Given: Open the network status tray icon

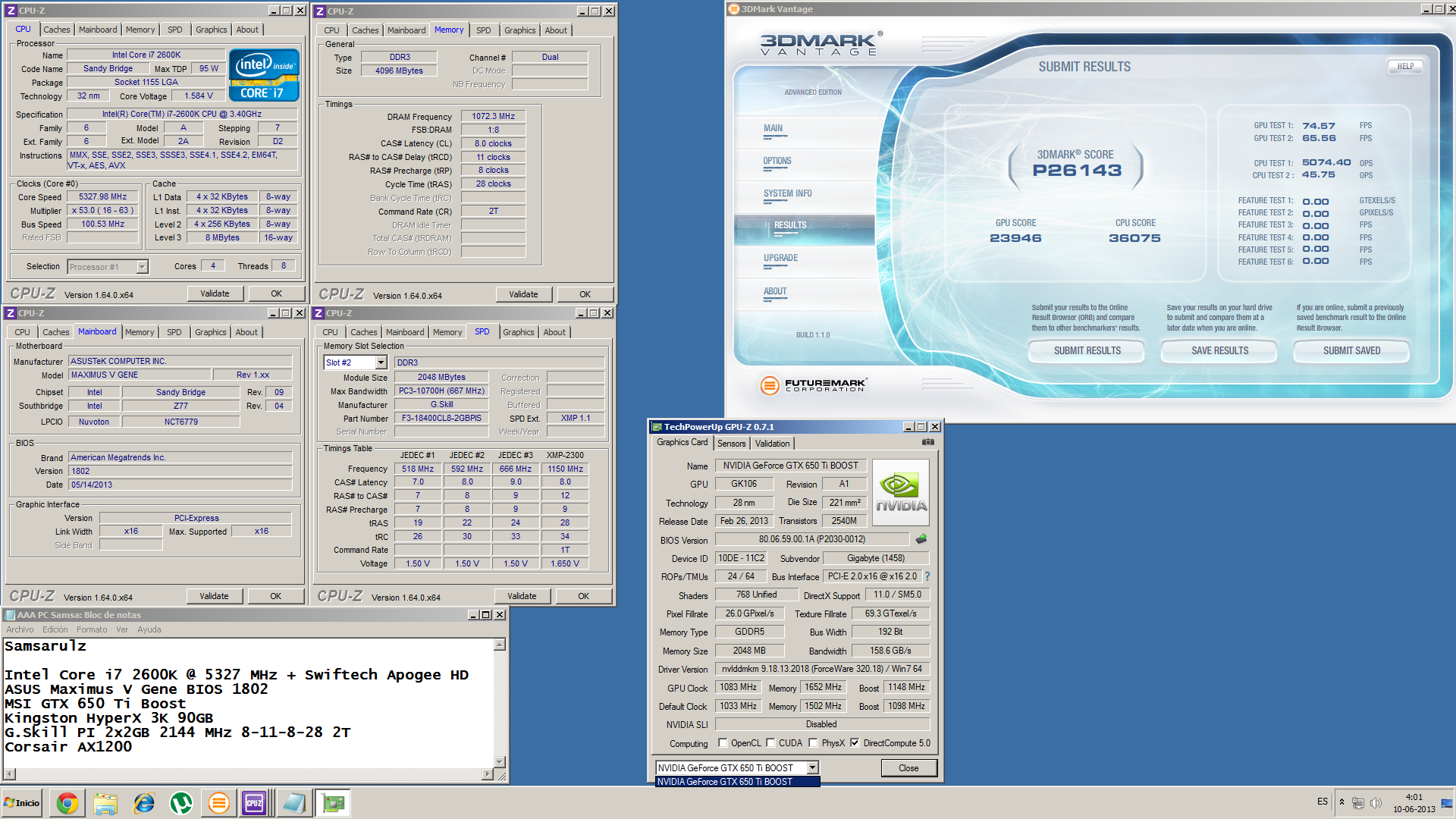Looking at the screenshot, I should tap(1358, 802).
